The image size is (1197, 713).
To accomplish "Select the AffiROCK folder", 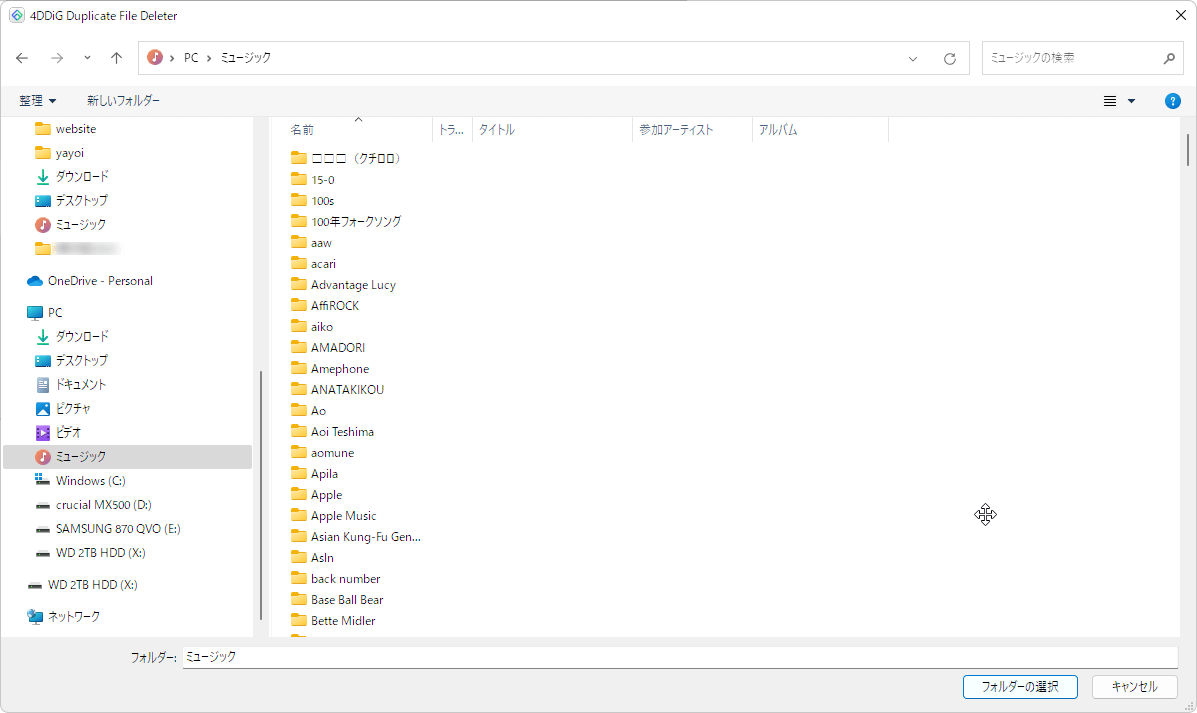I will pos(325,305).
